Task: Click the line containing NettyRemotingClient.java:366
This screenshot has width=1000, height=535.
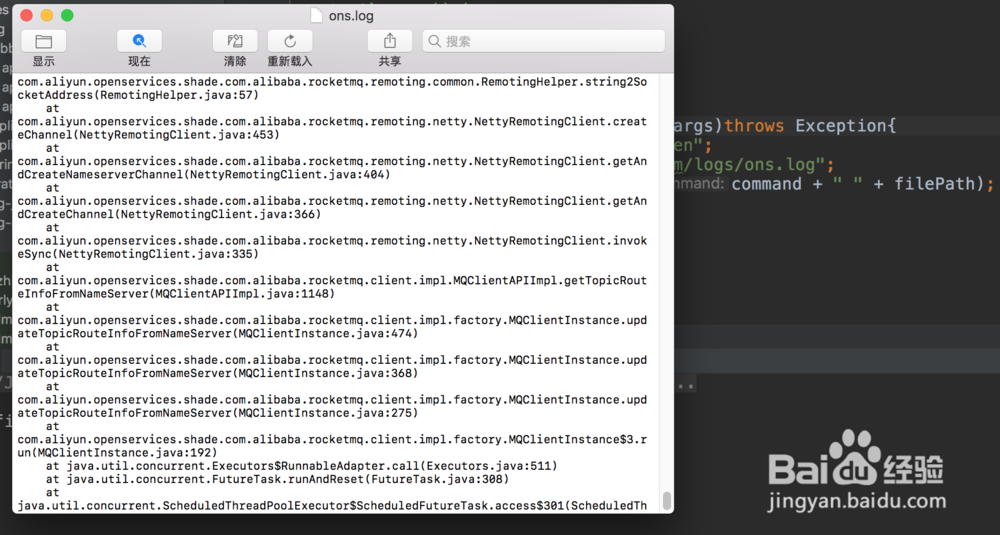Action: click(x=169, y=214)
